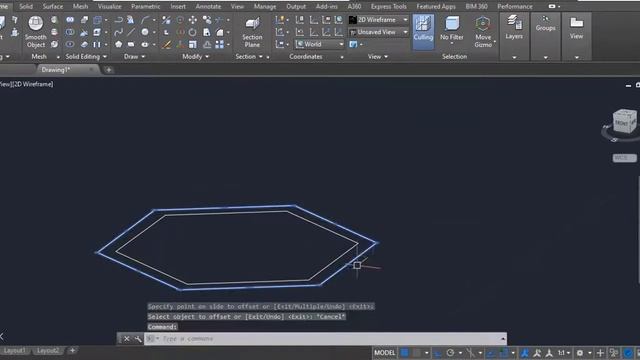
Task: Switch to the Layout1 tab
Action: (15, 351)
